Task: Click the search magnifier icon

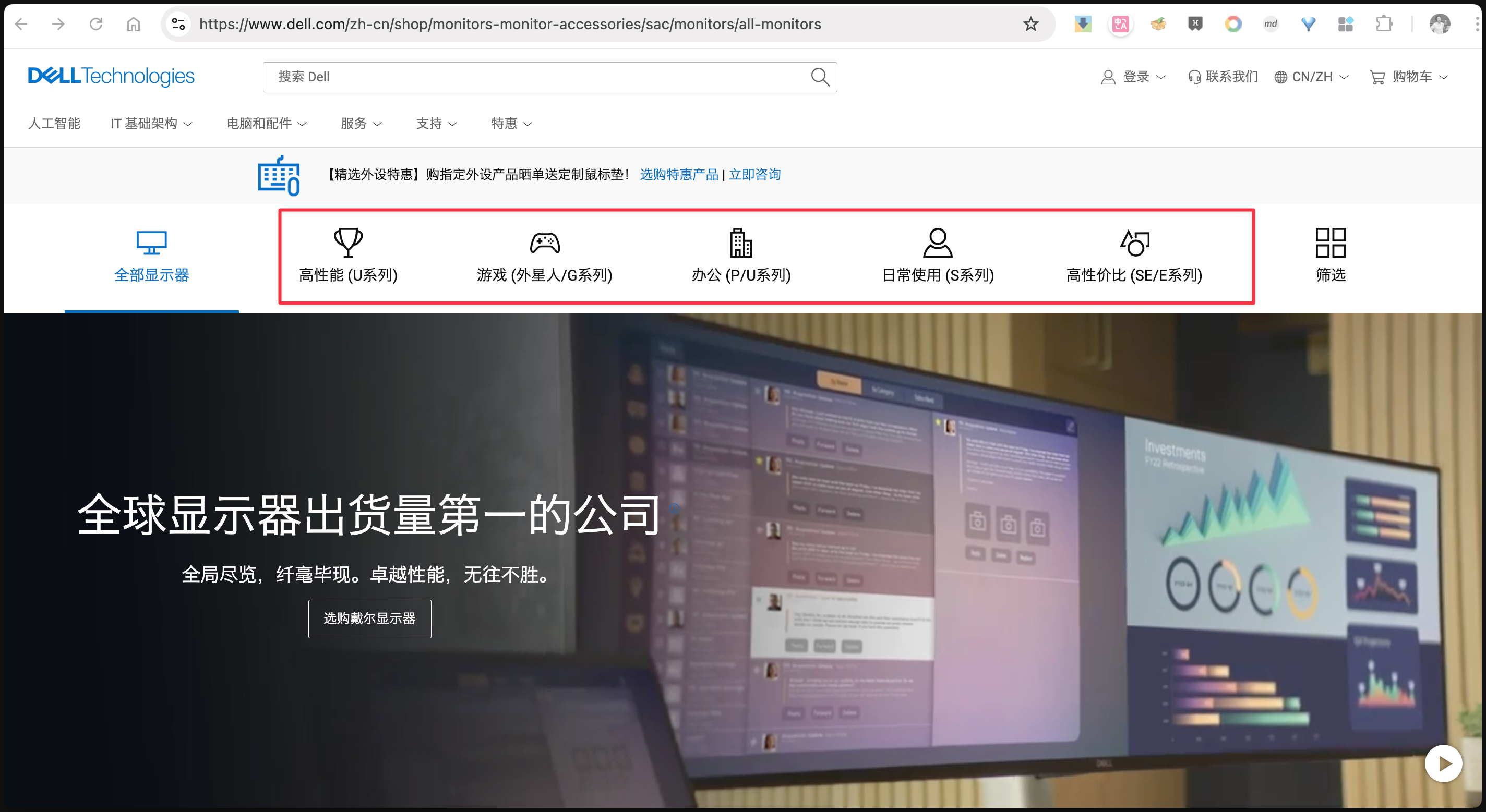Action: pos(820,77)
